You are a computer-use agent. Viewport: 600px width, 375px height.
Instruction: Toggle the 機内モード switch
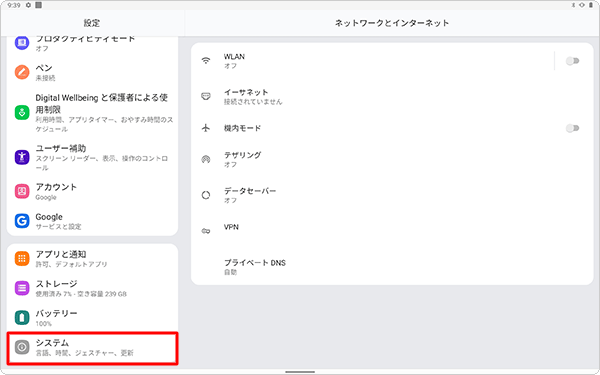coord(572,128)
